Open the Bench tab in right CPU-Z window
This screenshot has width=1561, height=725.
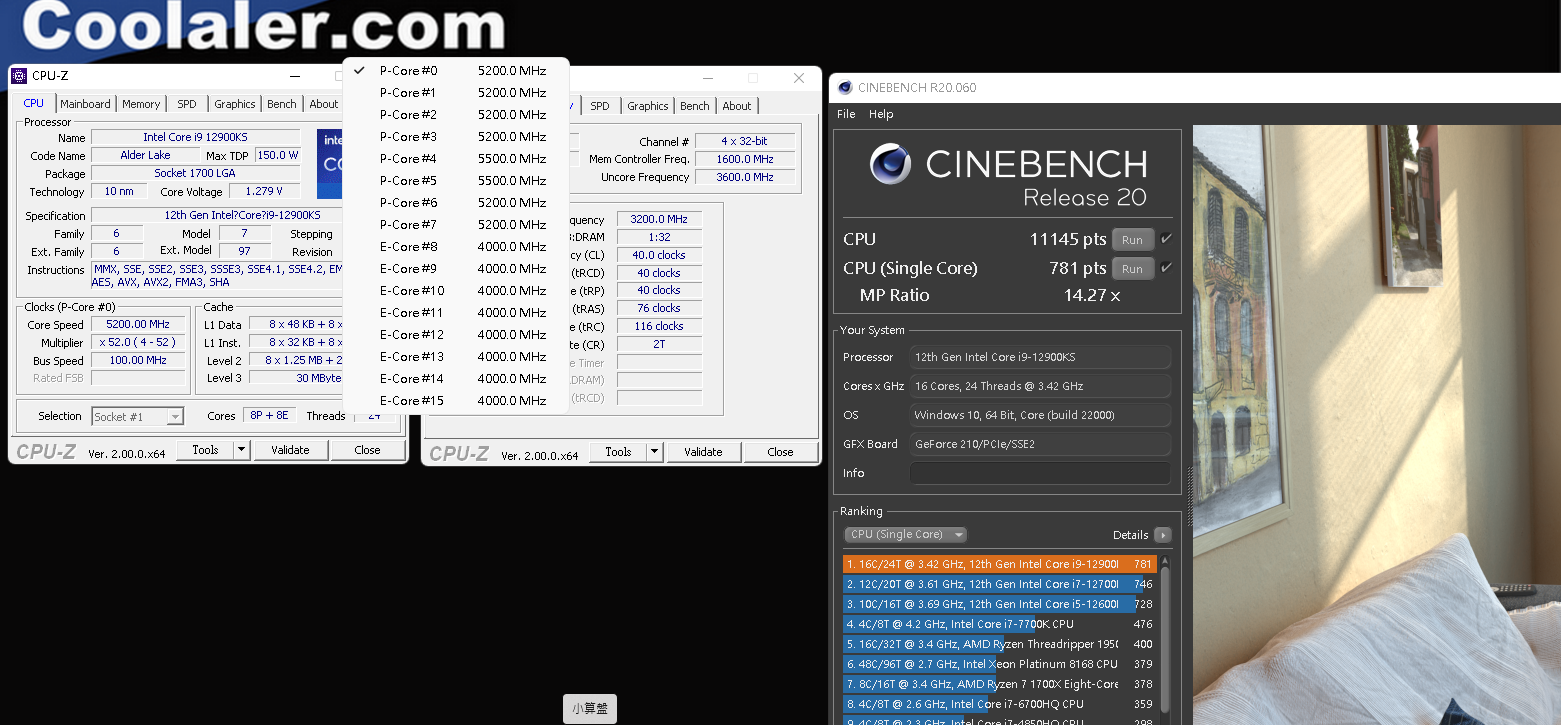695,106
